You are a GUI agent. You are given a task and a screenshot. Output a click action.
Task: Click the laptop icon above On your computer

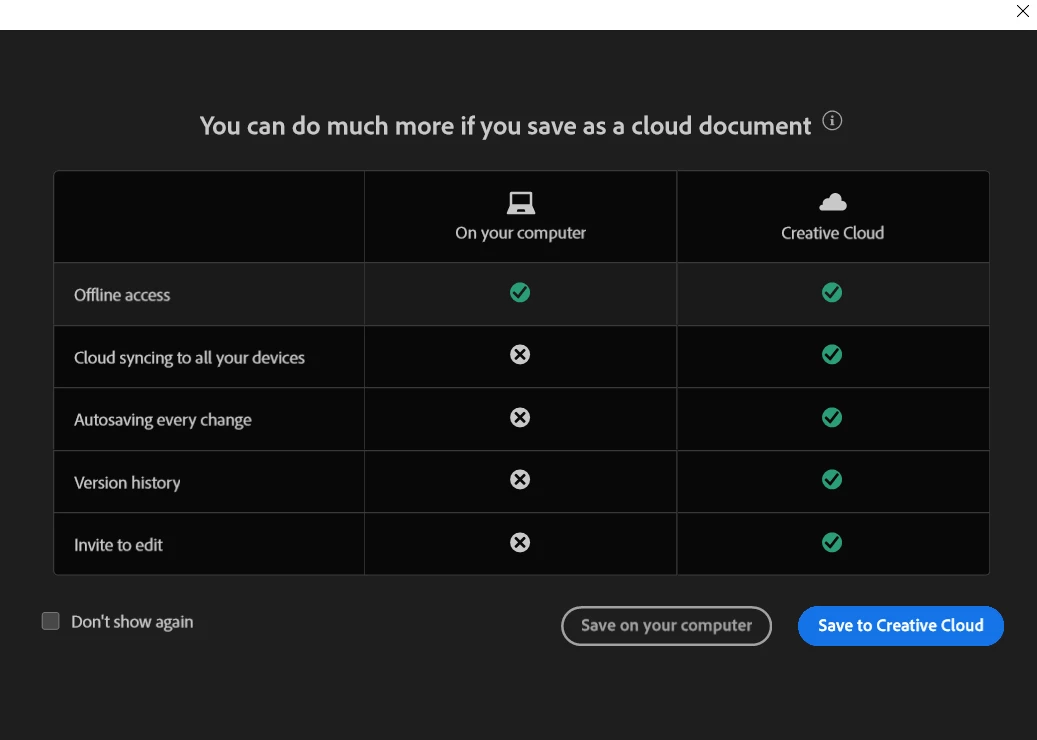click(520, 203)
